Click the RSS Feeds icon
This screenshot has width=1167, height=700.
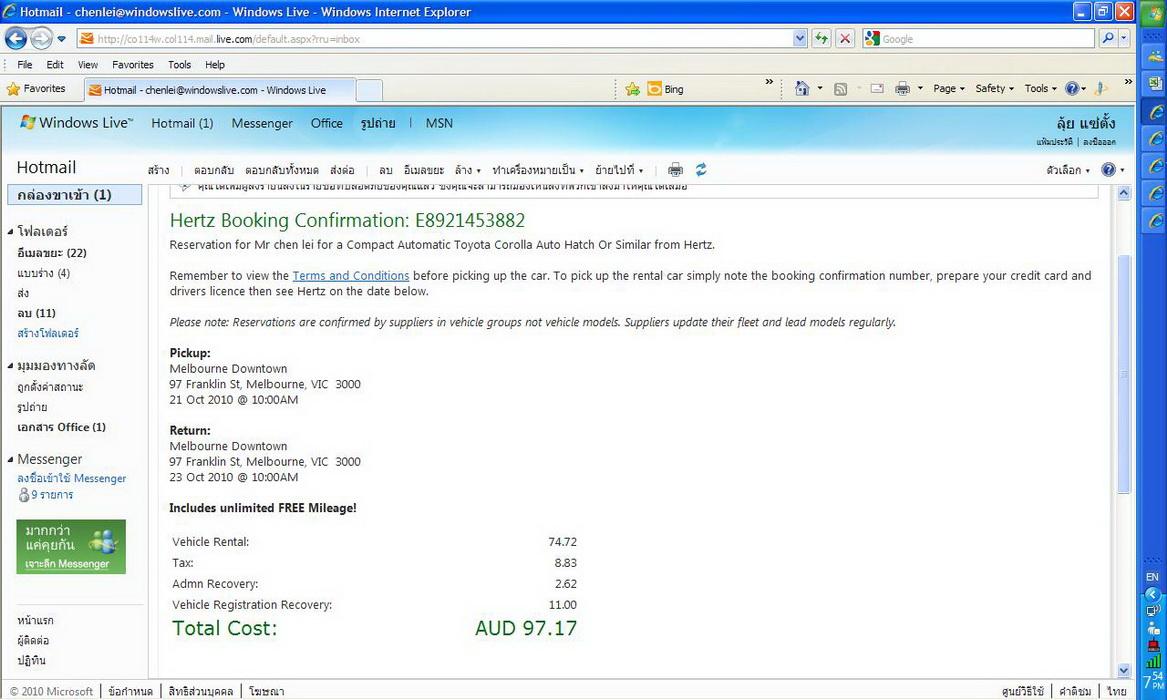click(x=840, y=89)
